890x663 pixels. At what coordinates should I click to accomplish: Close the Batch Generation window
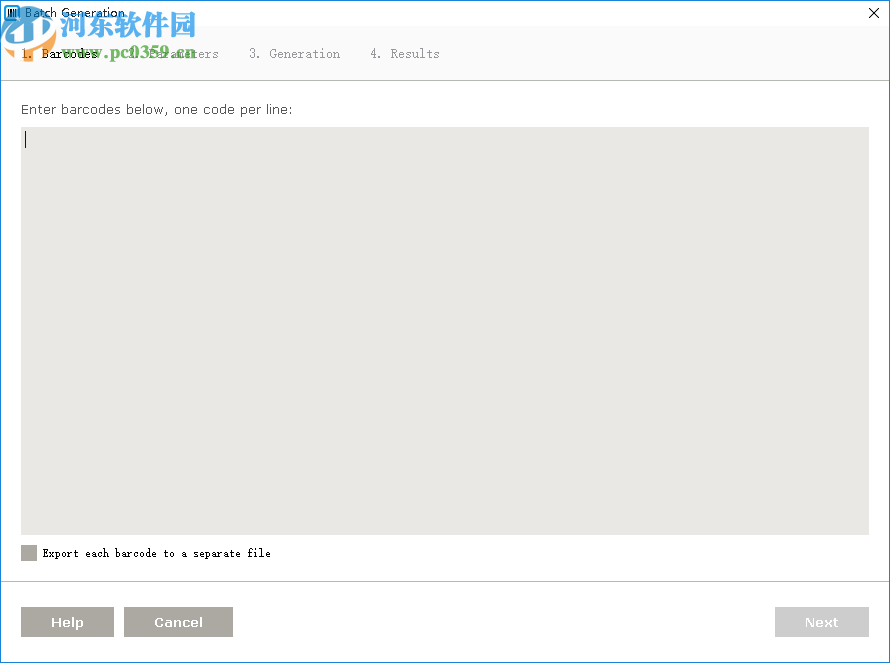click(x=873, y=13)
